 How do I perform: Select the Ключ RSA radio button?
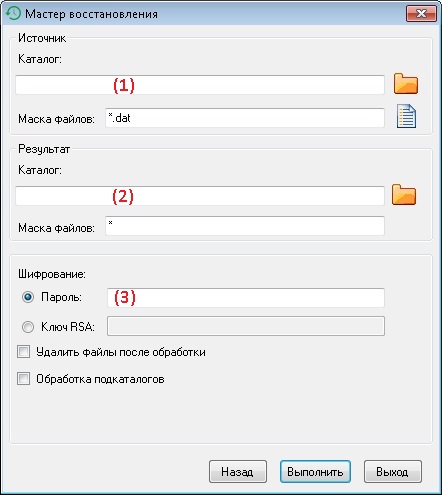28,327
